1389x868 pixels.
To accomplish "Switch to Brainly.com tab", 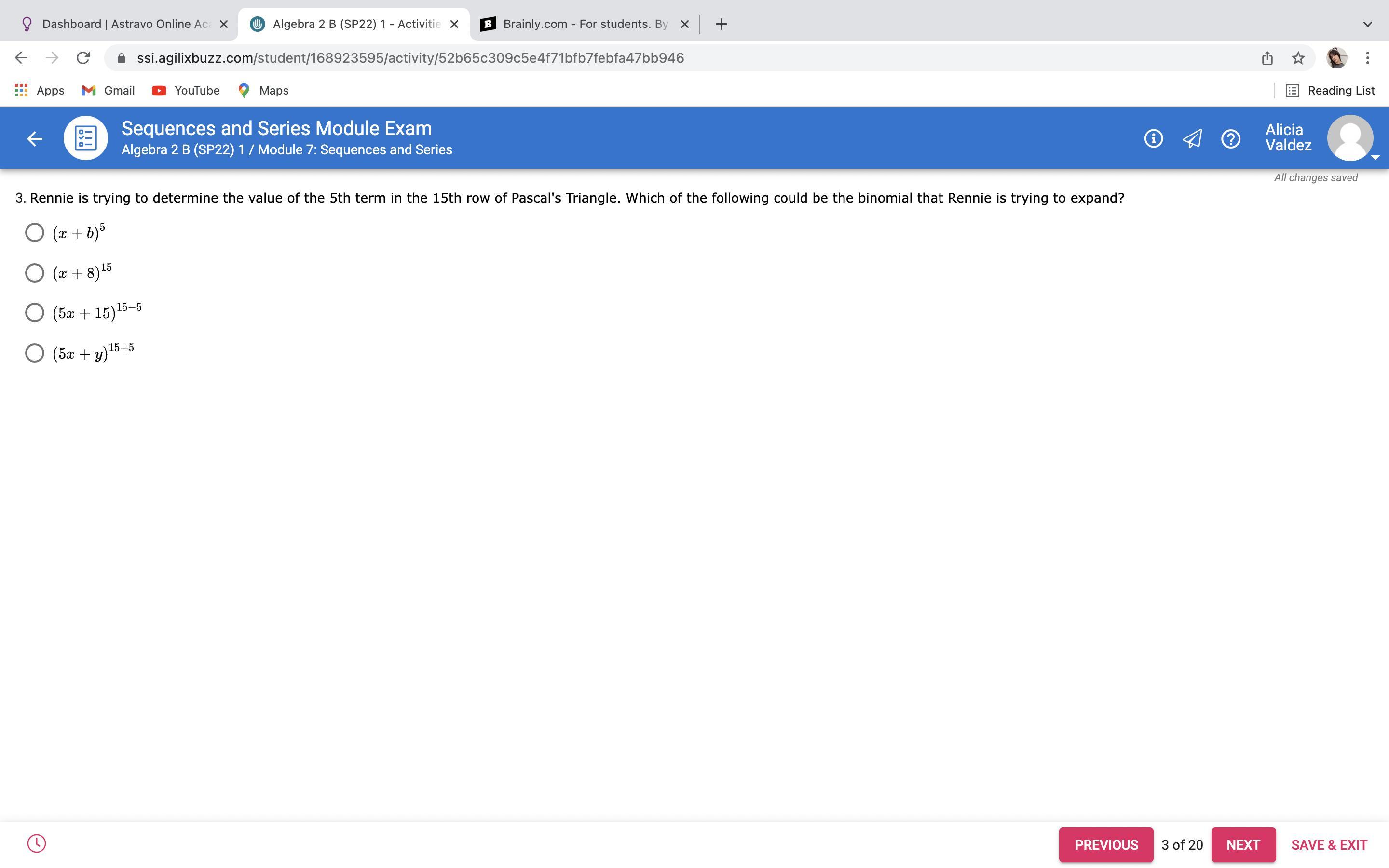I will point(580,24).
